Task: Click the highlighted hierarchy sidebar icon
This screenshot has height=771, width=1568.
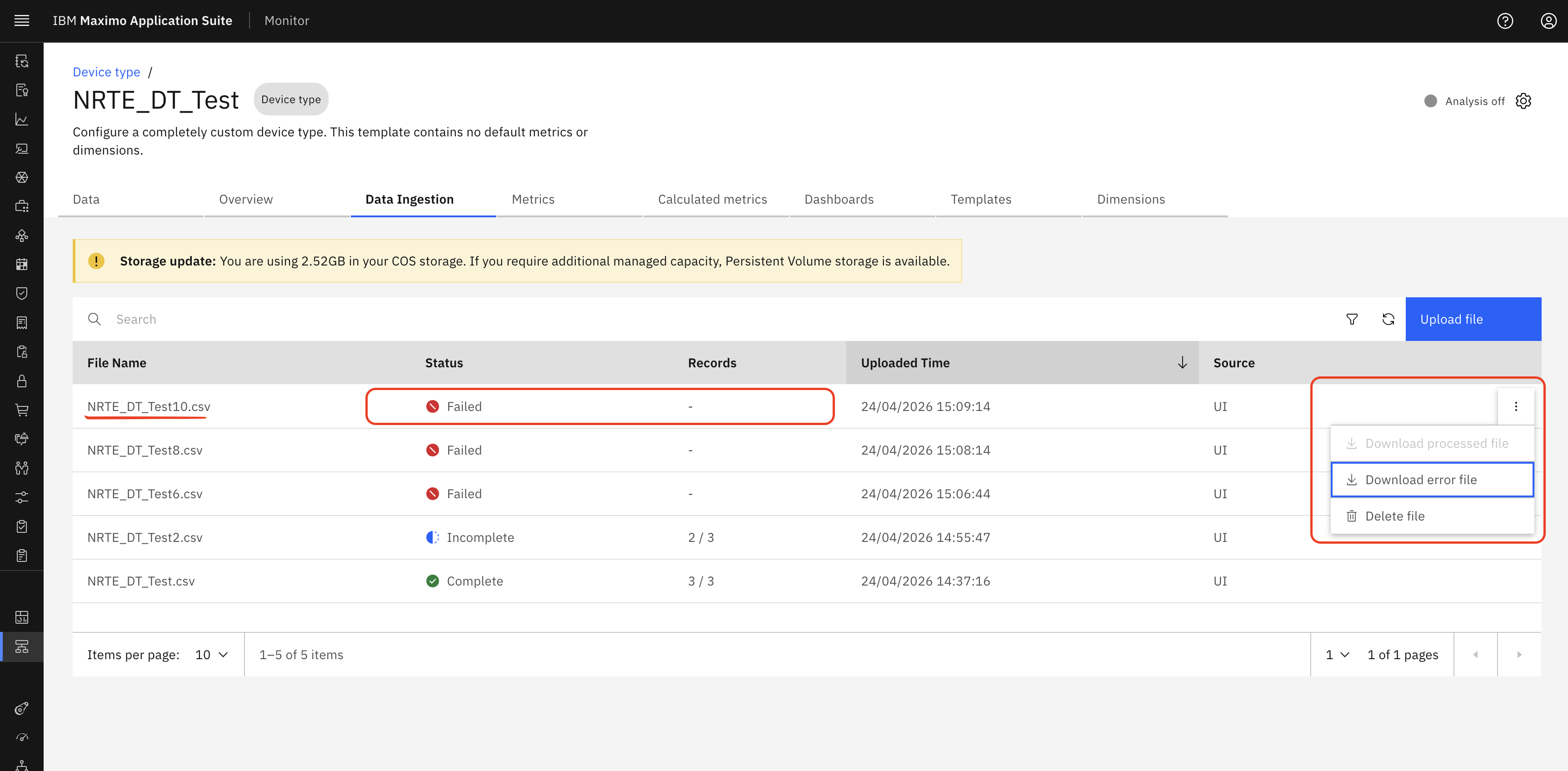Action: pos(22,647)
